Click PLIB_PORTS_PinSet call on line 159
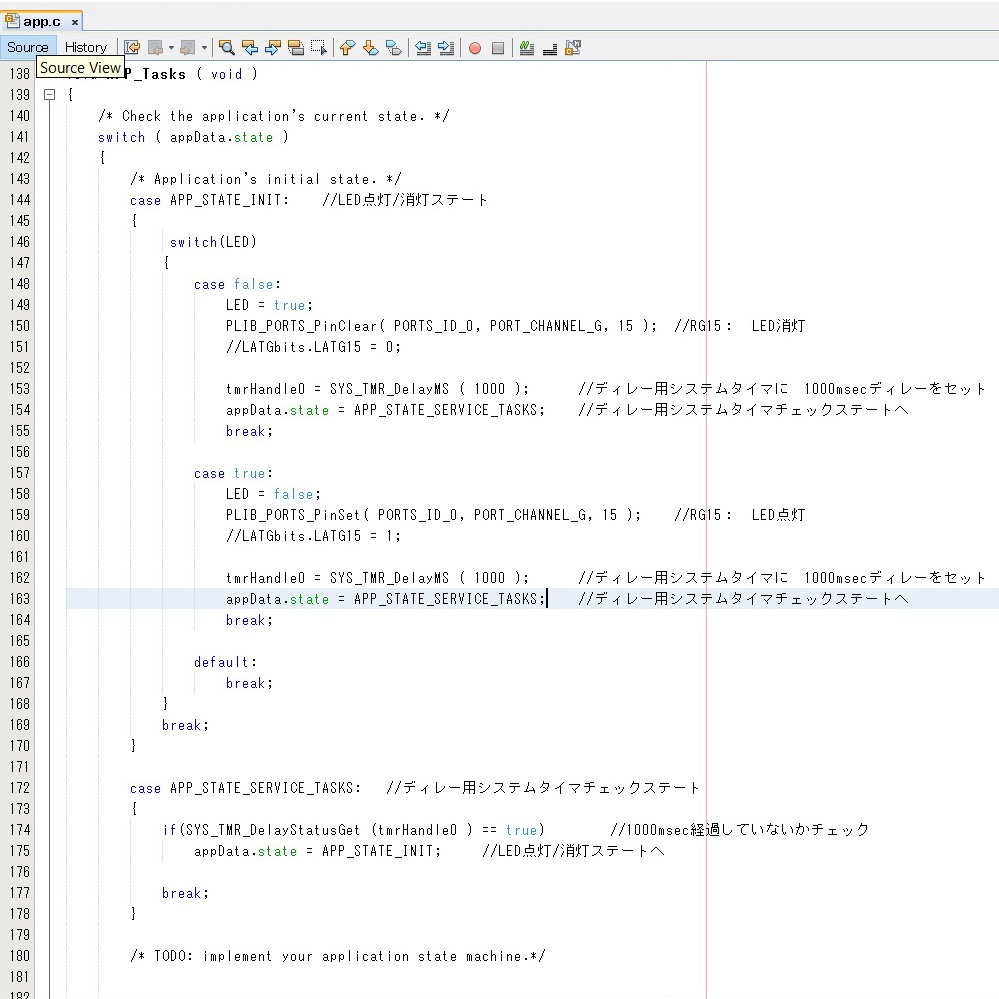Screen dimensions: 999x999 click(x=433, y=515)
